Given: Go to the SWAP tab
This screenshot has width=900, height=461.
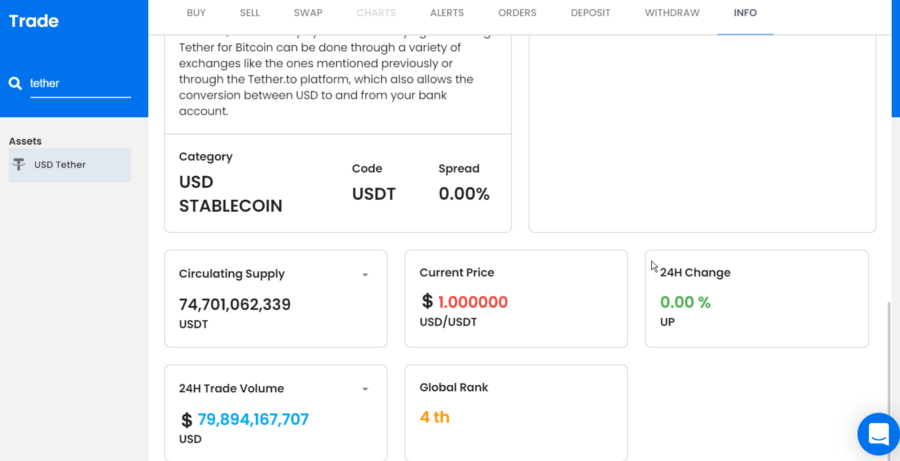Looking at the screenshot, I should point(308,13).
